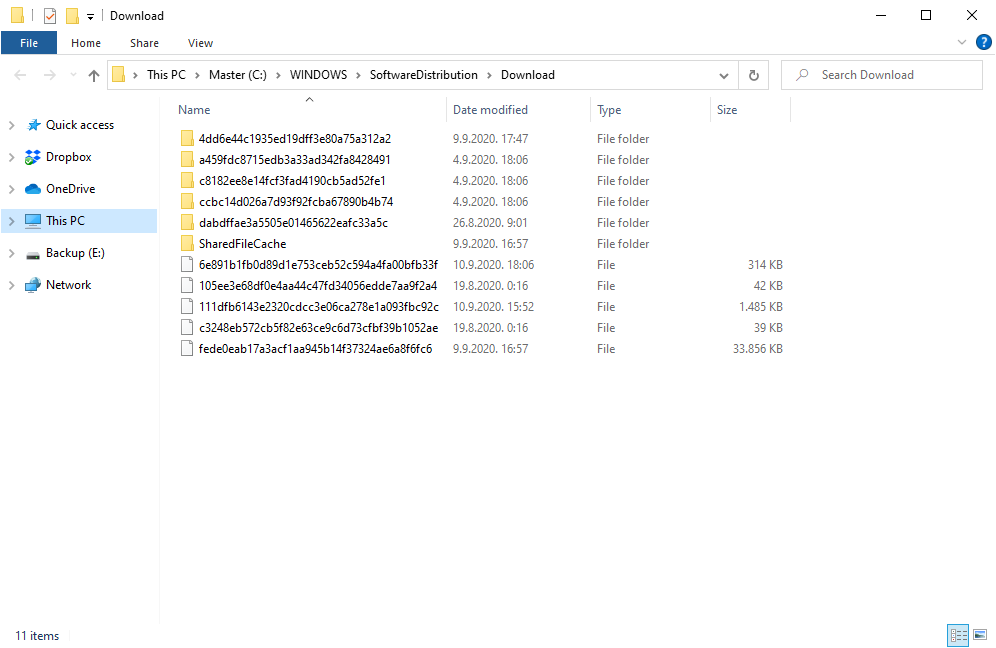The width and height of the screenshot is (996, 648).
Task: Select Quick access in the navigation pane
Action: click(x=79, y=125)
